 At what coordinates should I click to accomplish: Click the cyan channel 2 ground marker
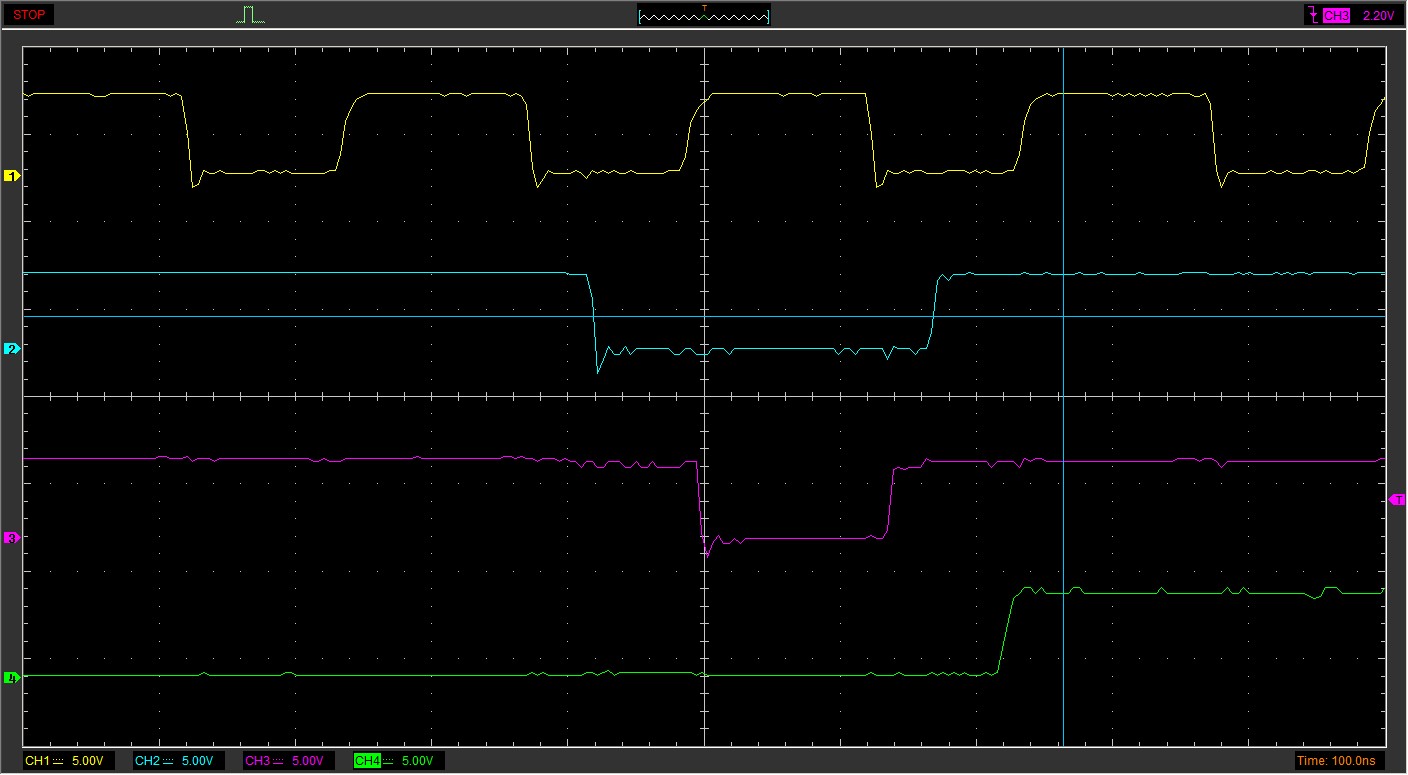point(12,349)
